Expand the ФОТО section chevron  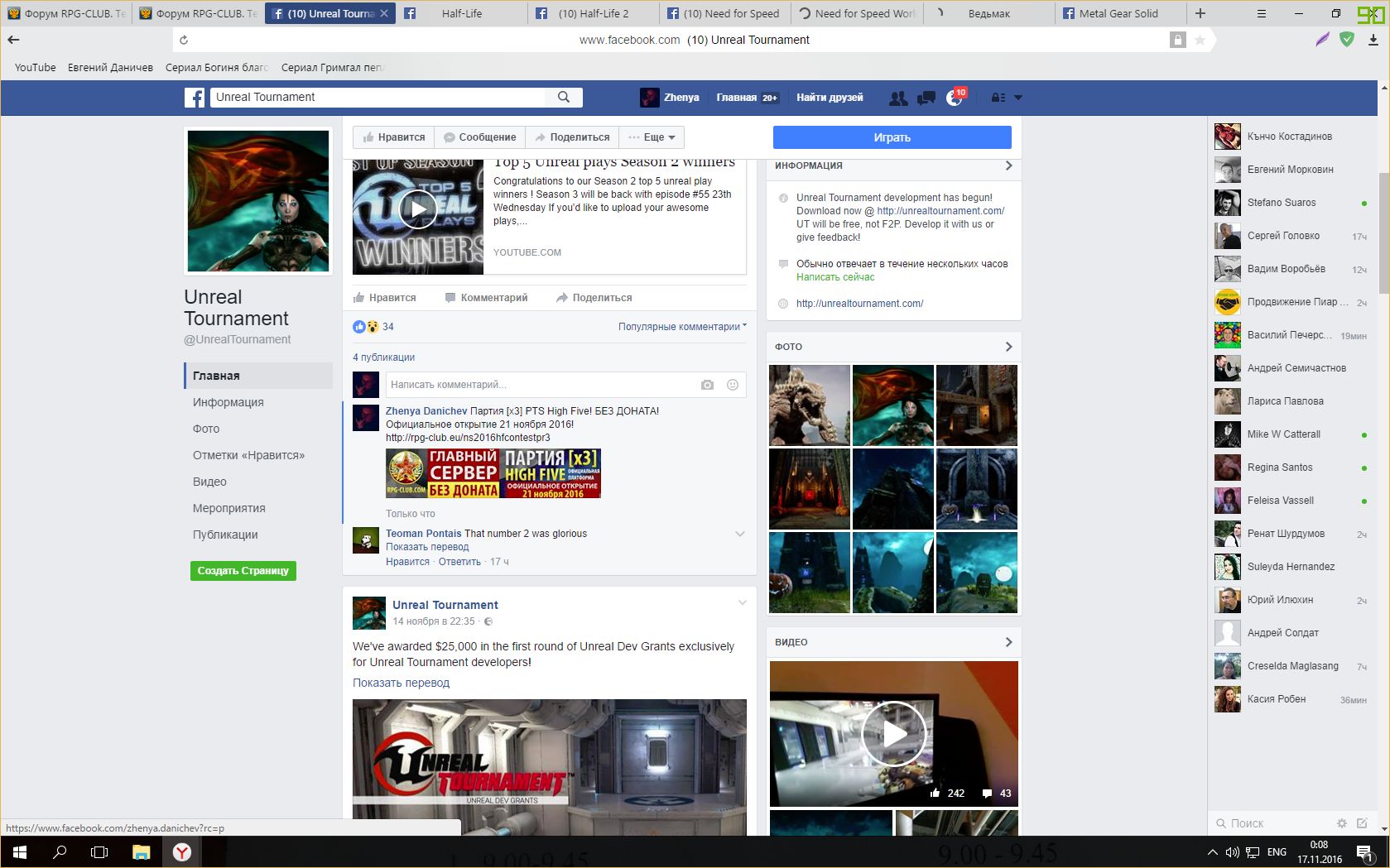coord(1008,347)
